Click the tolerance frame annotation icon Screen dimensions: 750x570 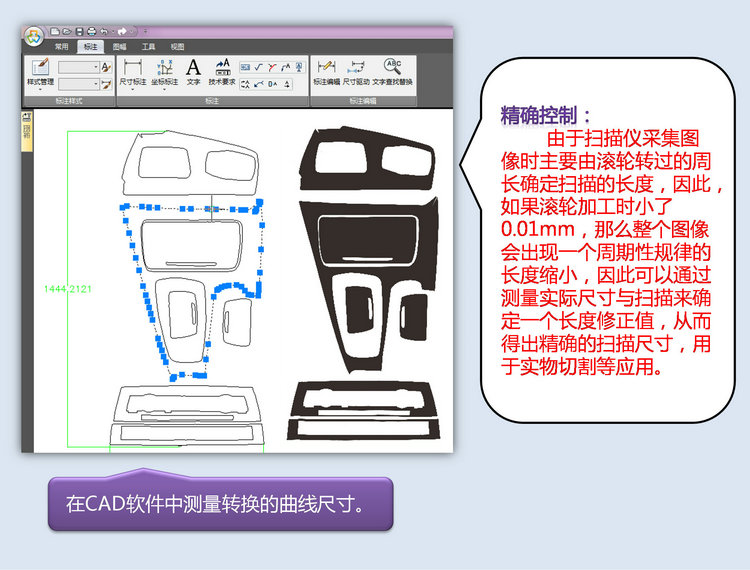pos(245,67)
